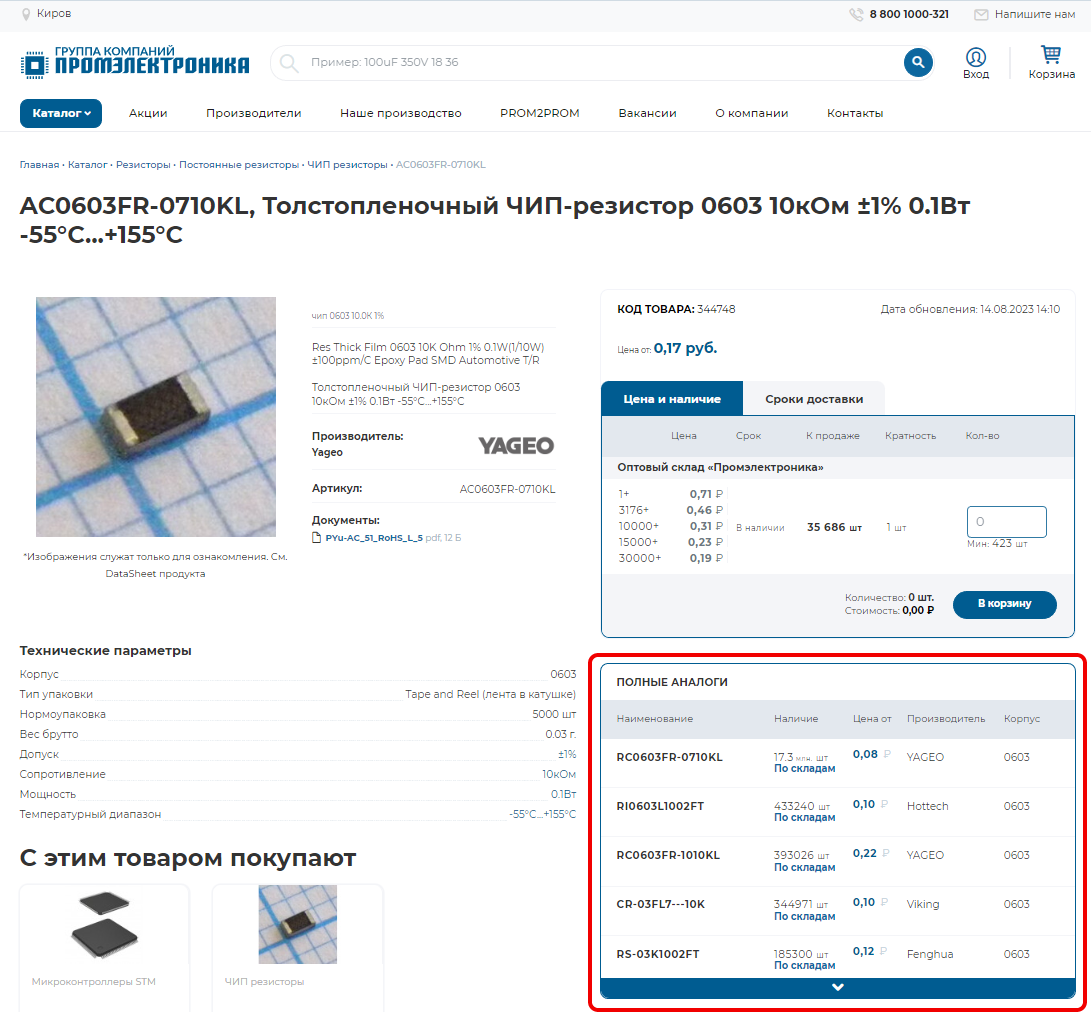Open the PDF datasheet document icon

click(317, 538)
